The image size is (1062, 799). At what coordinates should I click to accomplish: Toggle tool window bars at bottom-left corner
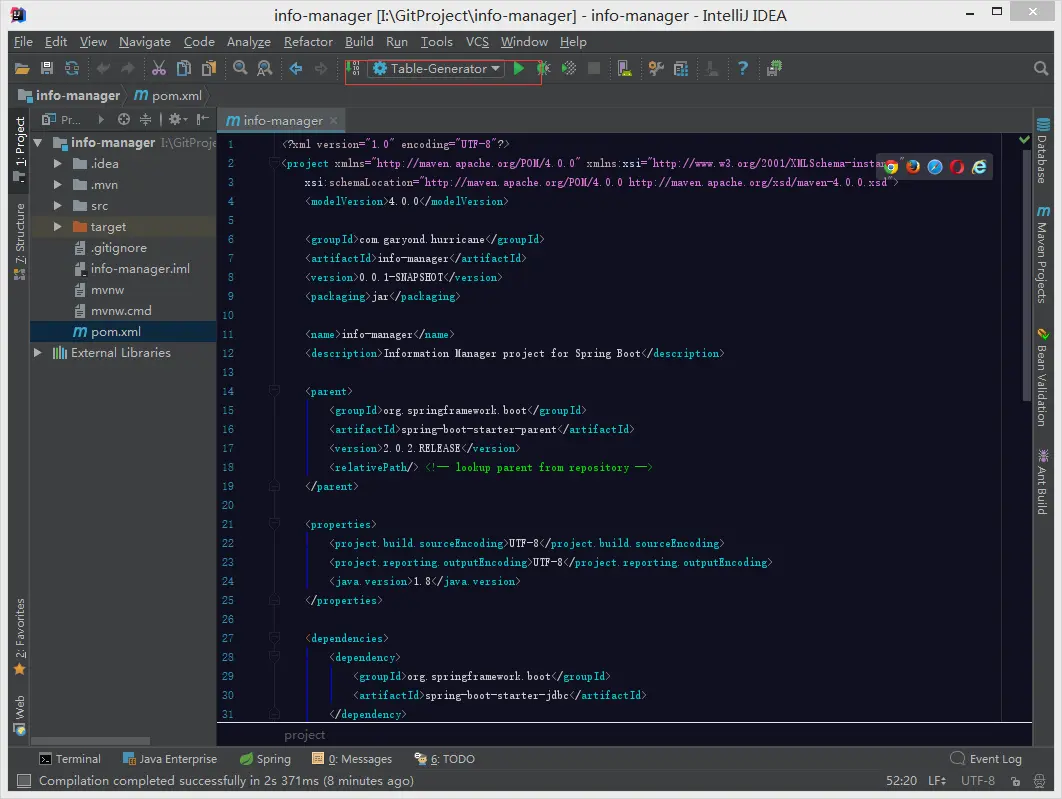pos(24,781)
